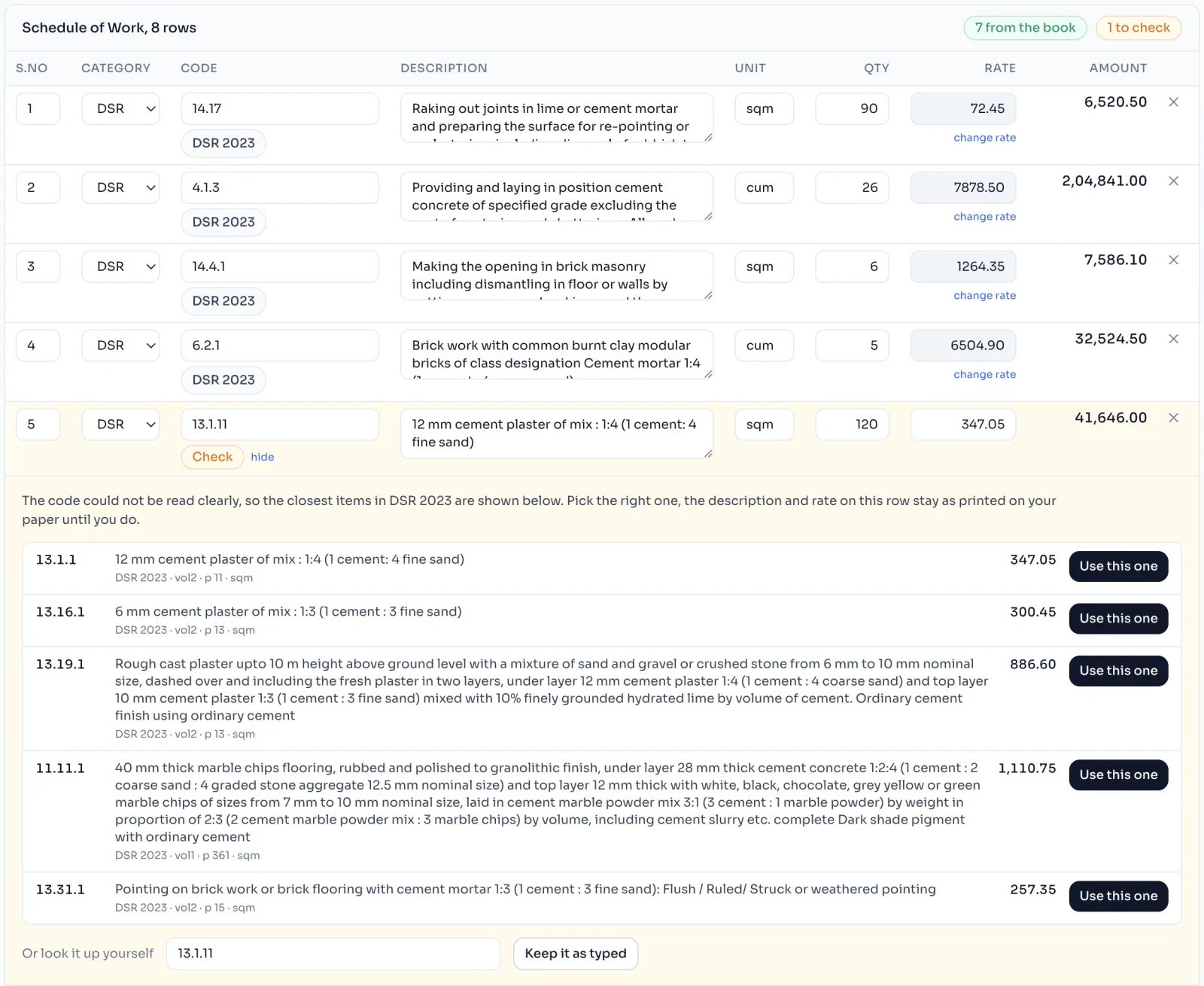Edit the code field containing 4.1.3
Viewport: 1204px width, 986px height.
[x=280, y=188]
